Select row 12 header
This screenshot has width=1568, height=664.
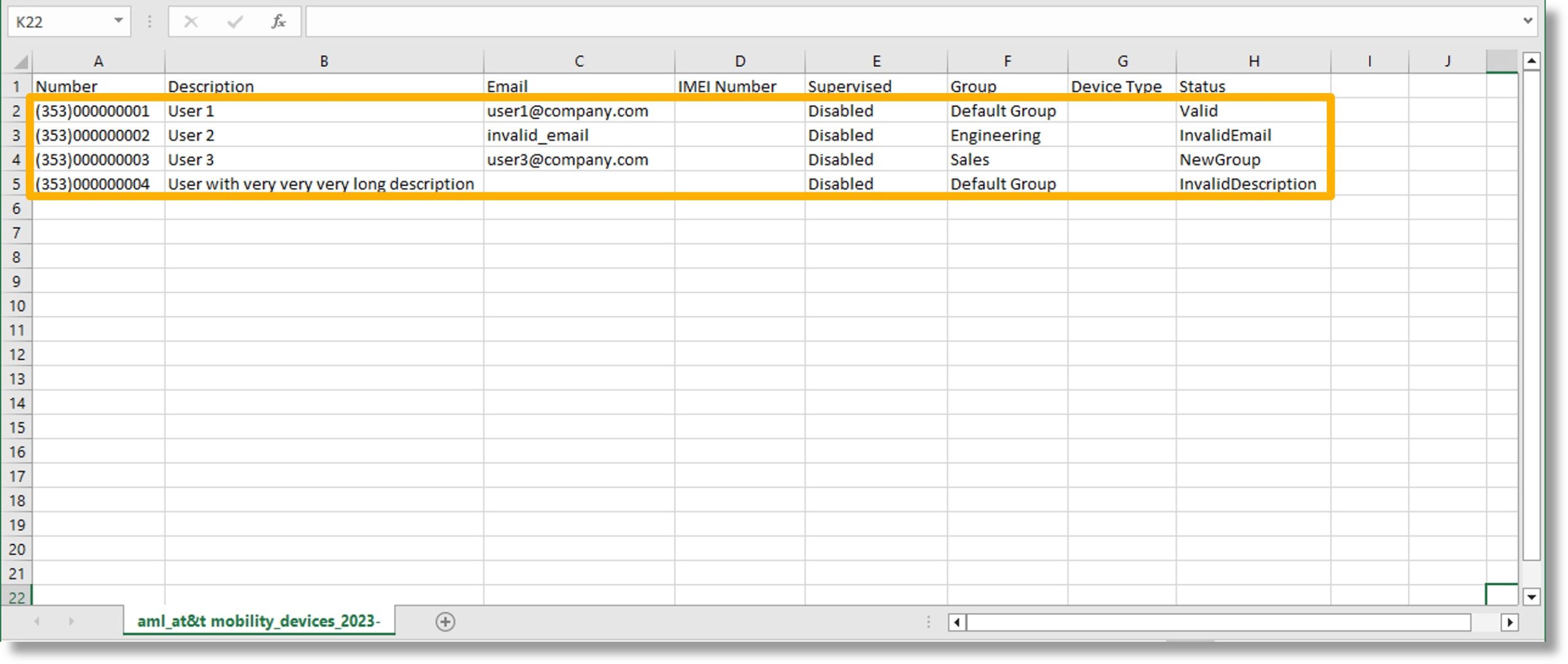pyautogui.click(x=17, y=354)
